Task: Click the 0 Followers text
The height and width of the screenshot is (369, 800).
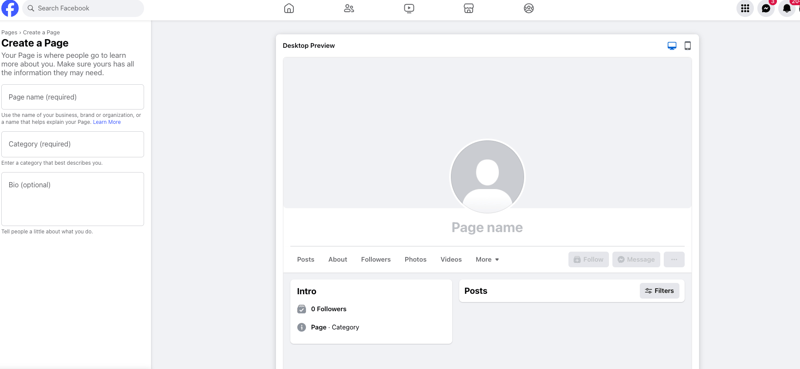Action: [329, 309]
